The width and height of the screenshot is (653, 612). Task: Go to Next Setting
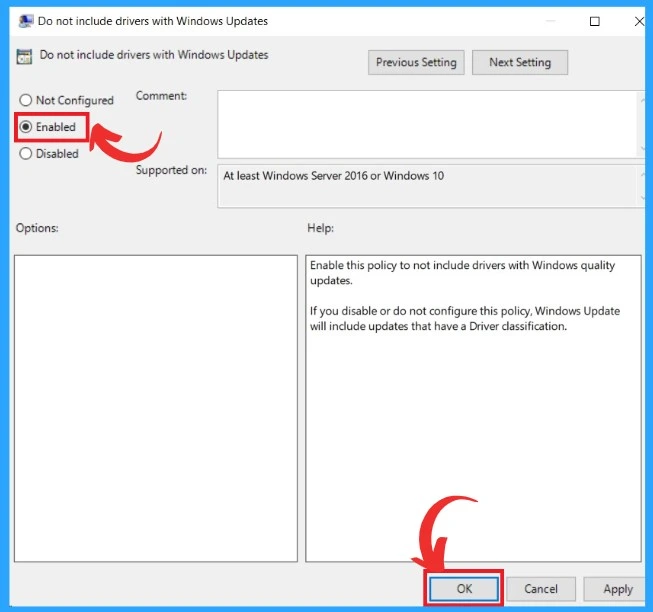tap(520, 62)
